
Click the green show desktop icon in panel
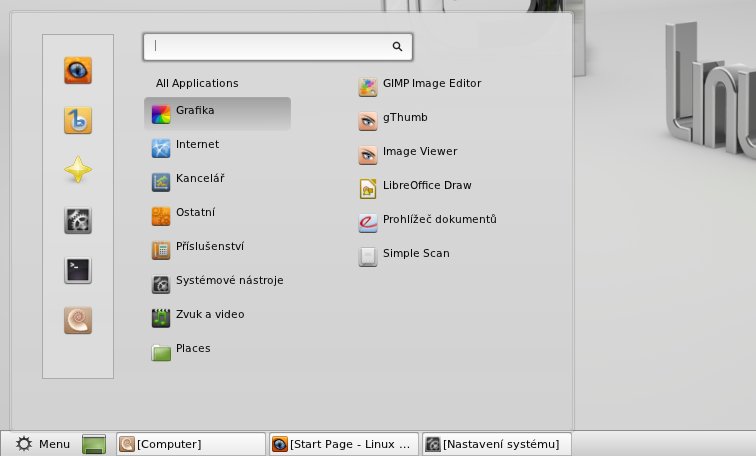(94, 444)
